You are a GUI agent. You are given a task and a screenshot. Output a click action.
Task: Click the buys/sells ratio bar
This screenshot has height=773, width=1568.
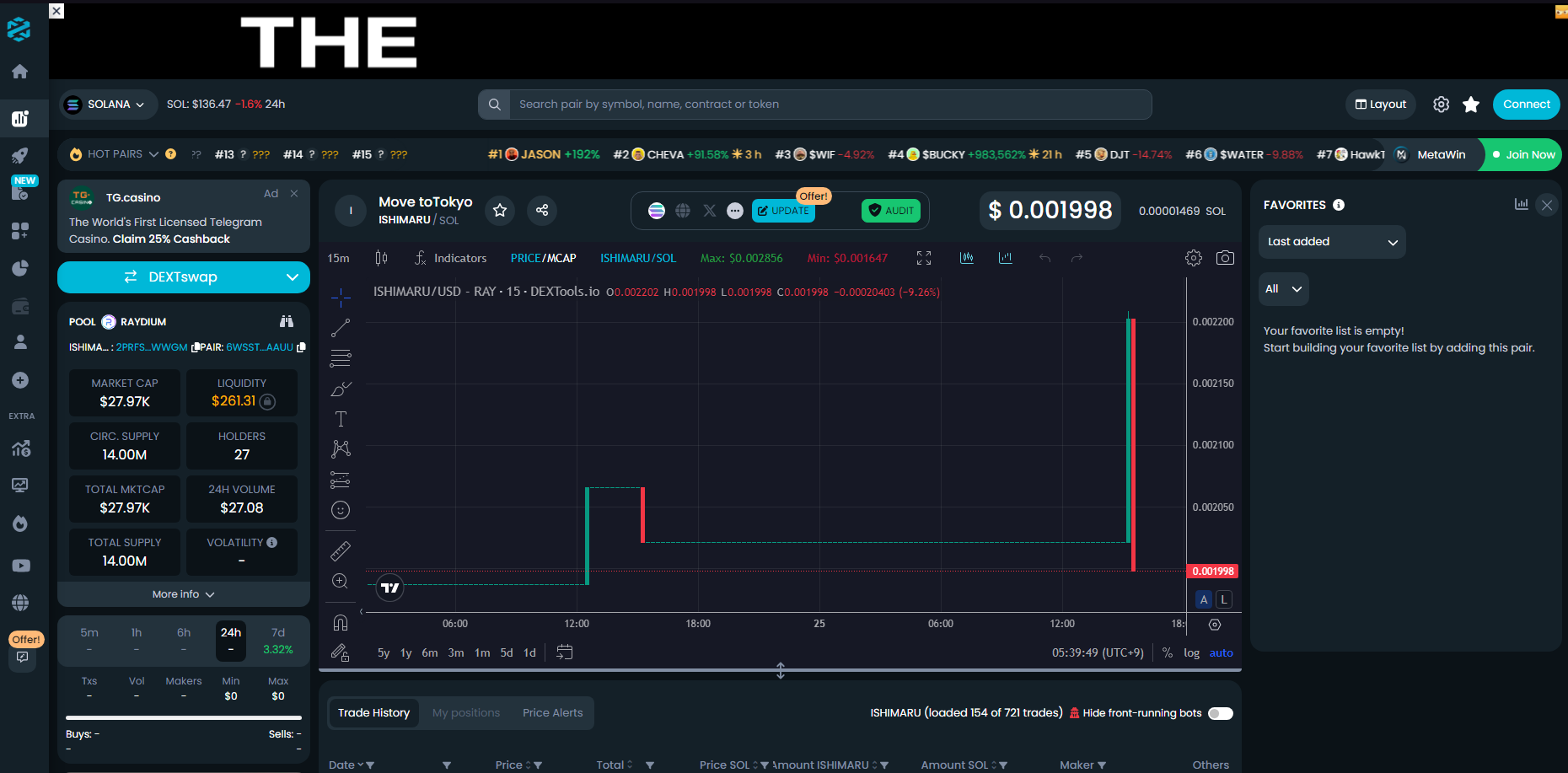[184, 718]
